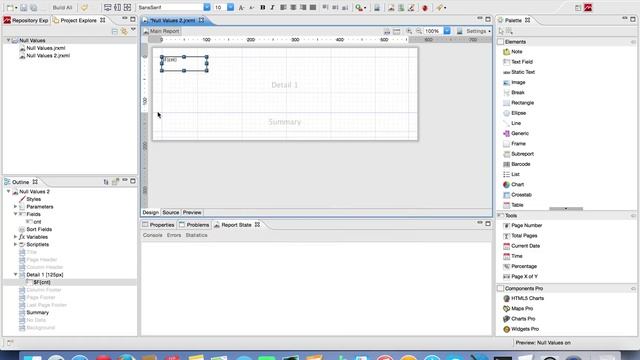Screen dimensions: 640x360
Task: Select the Note element in Palette
Action: pos(513,52)
